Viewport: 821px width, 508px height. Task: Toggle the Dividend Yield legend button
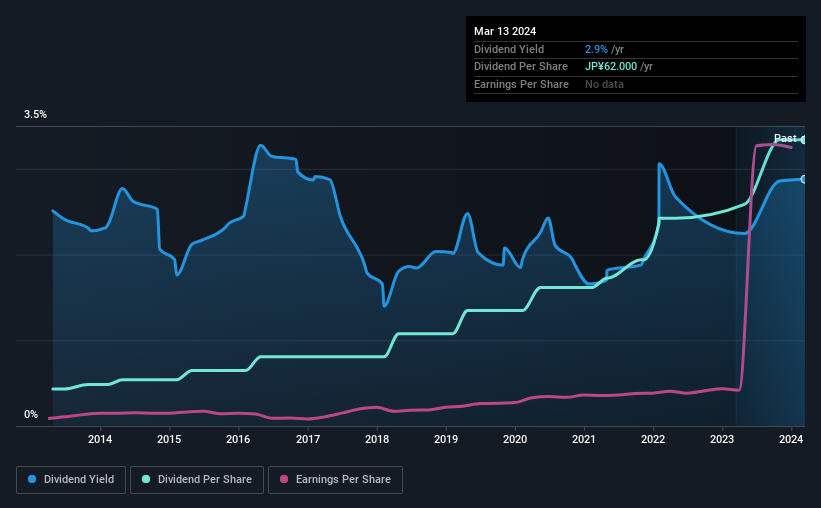[x=71, y=480]
